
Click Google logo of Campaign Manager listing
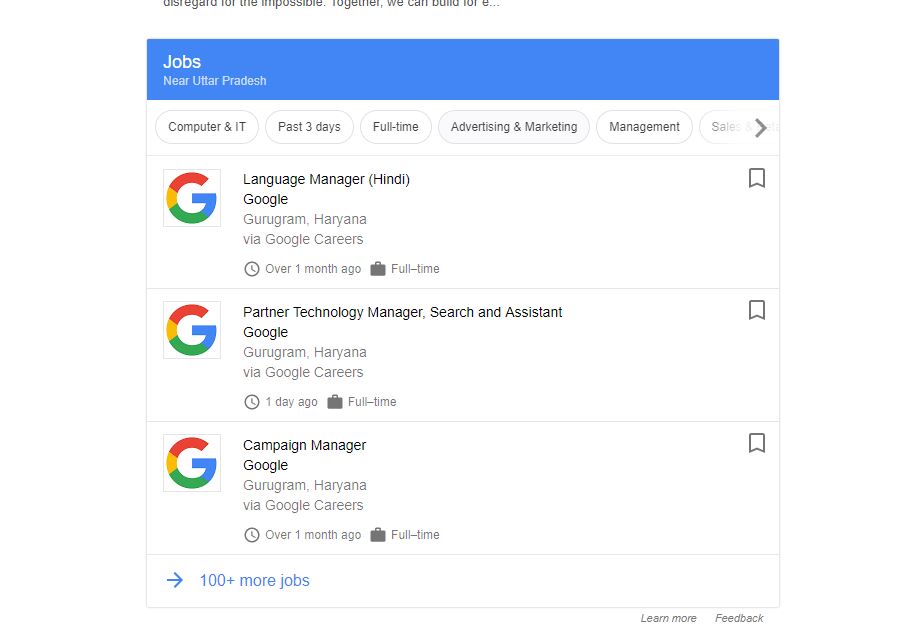click(192, 463)
